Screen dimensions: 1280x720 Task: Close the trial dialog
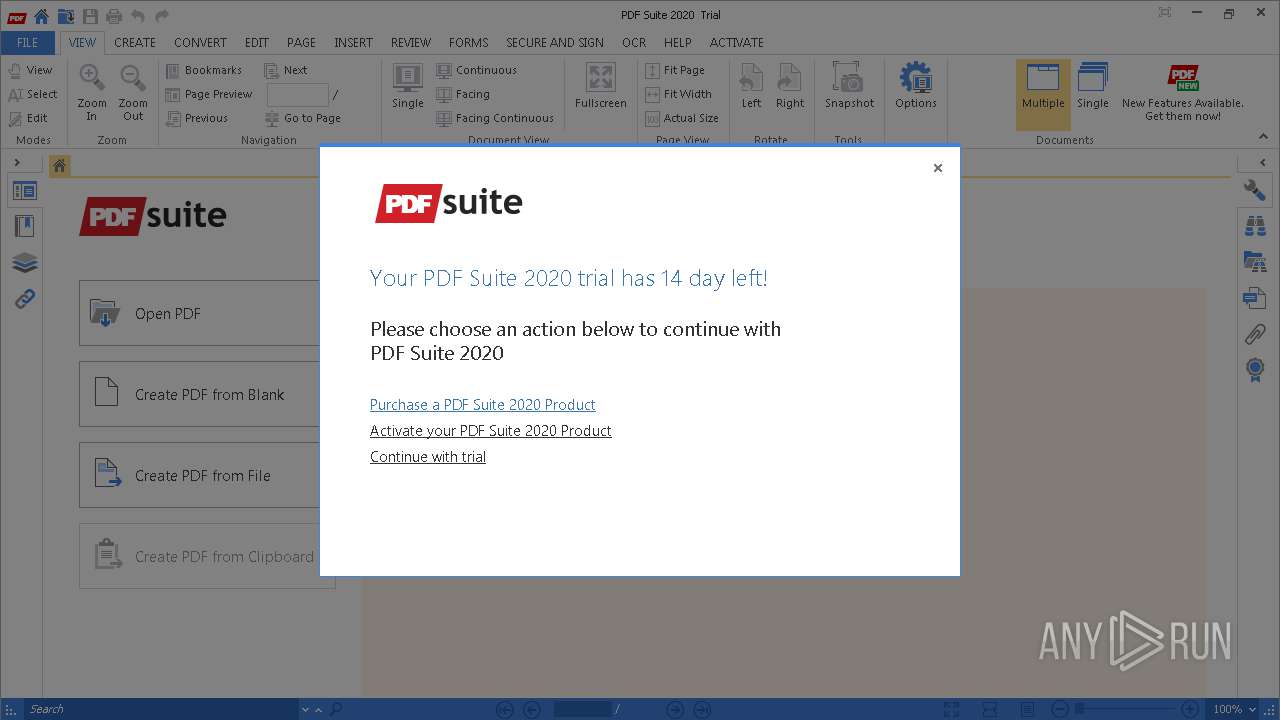point(938,168)
